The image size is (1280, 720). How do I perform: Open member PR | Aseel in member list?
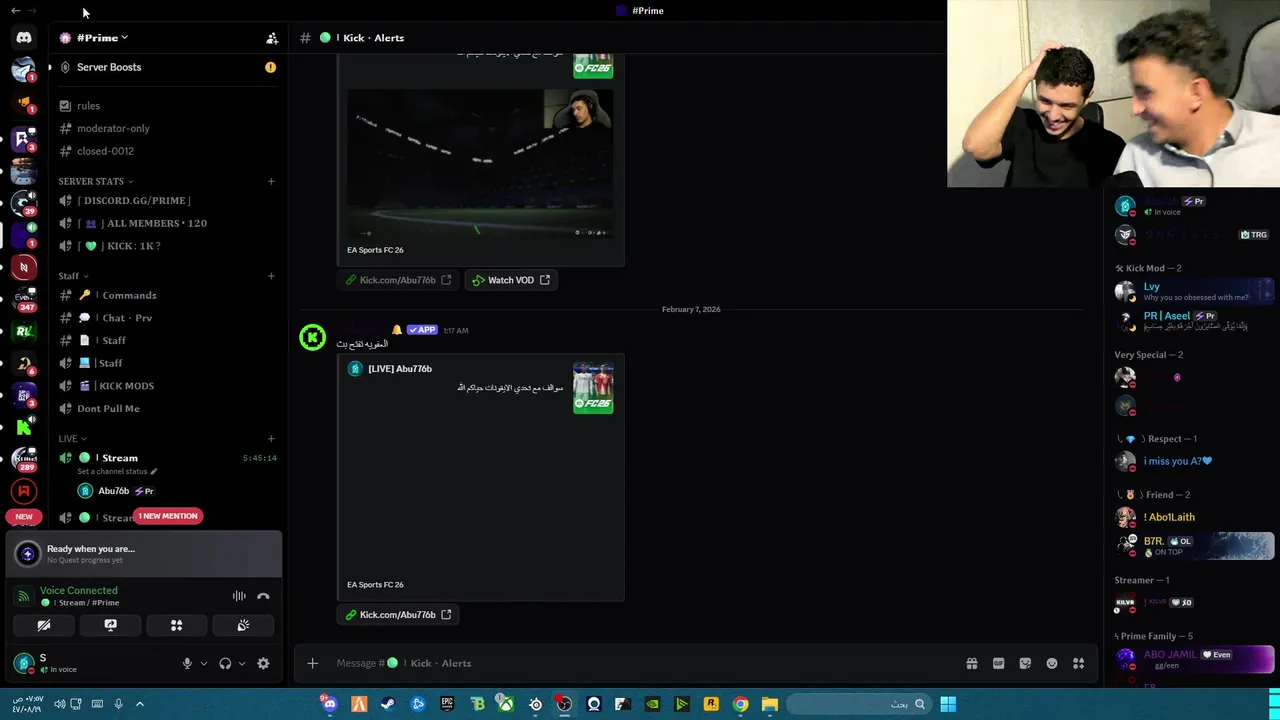(x=1193, y=320)
